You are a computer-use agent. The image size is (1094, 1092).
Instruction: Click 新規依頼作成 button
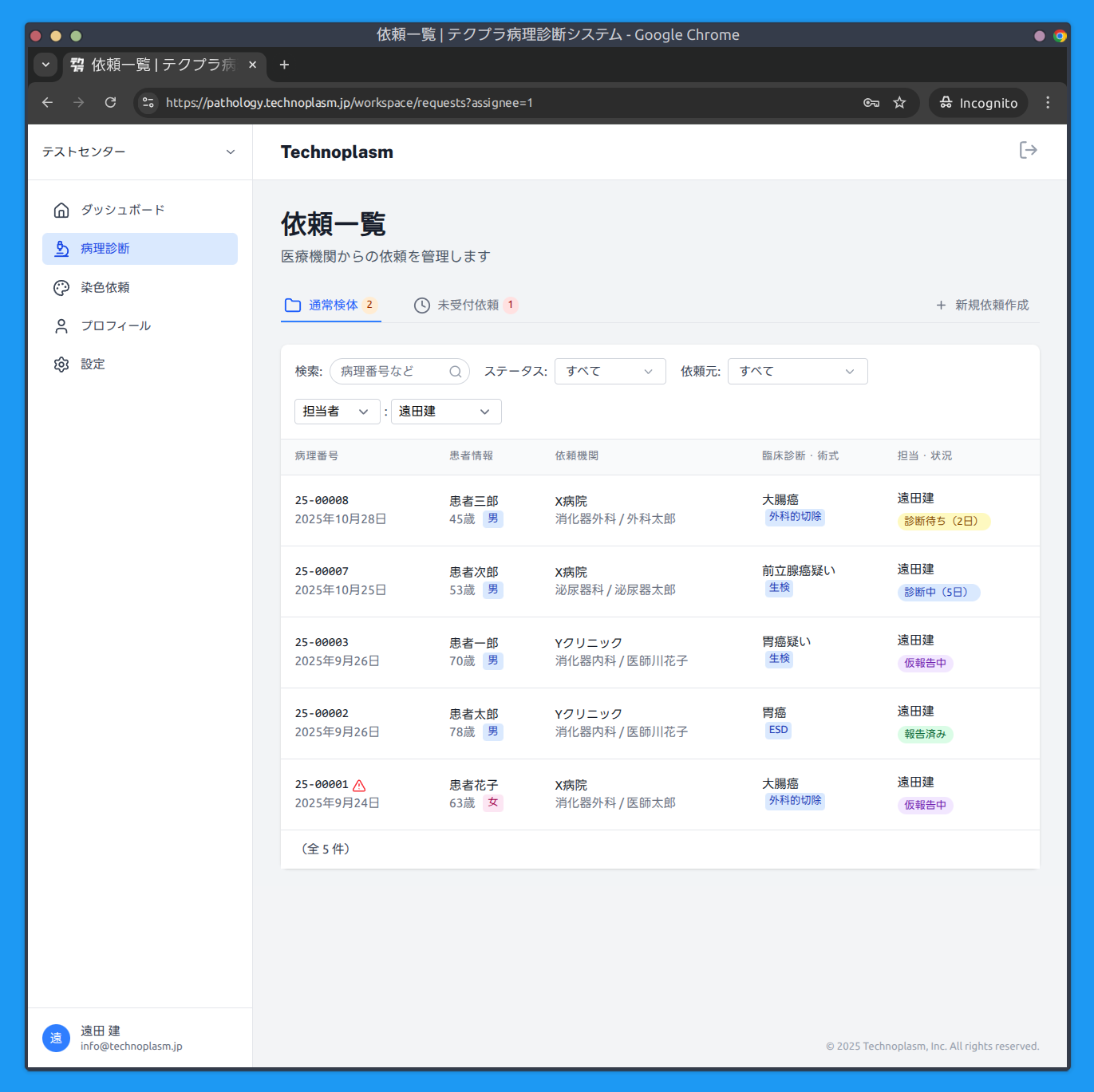pos(982,306)
